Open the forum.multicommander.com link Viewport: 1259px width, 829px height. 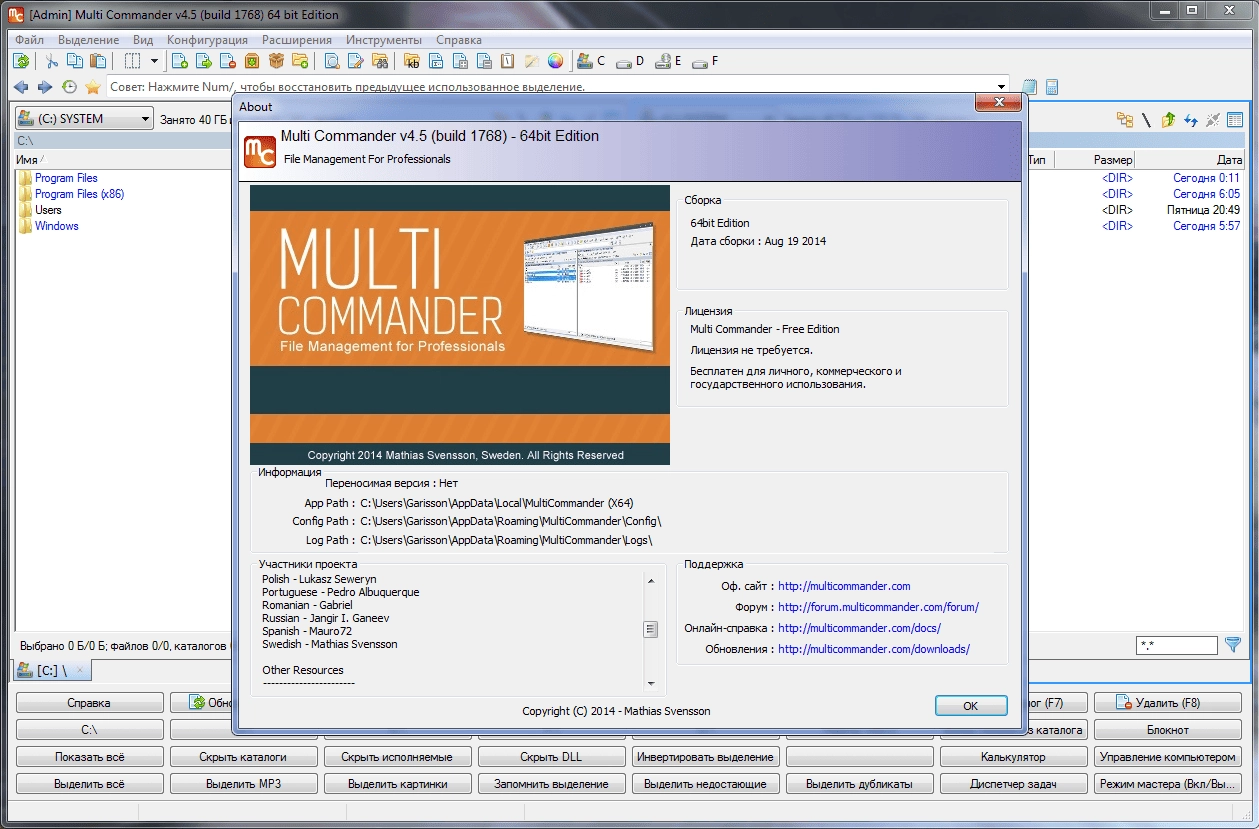878,607
